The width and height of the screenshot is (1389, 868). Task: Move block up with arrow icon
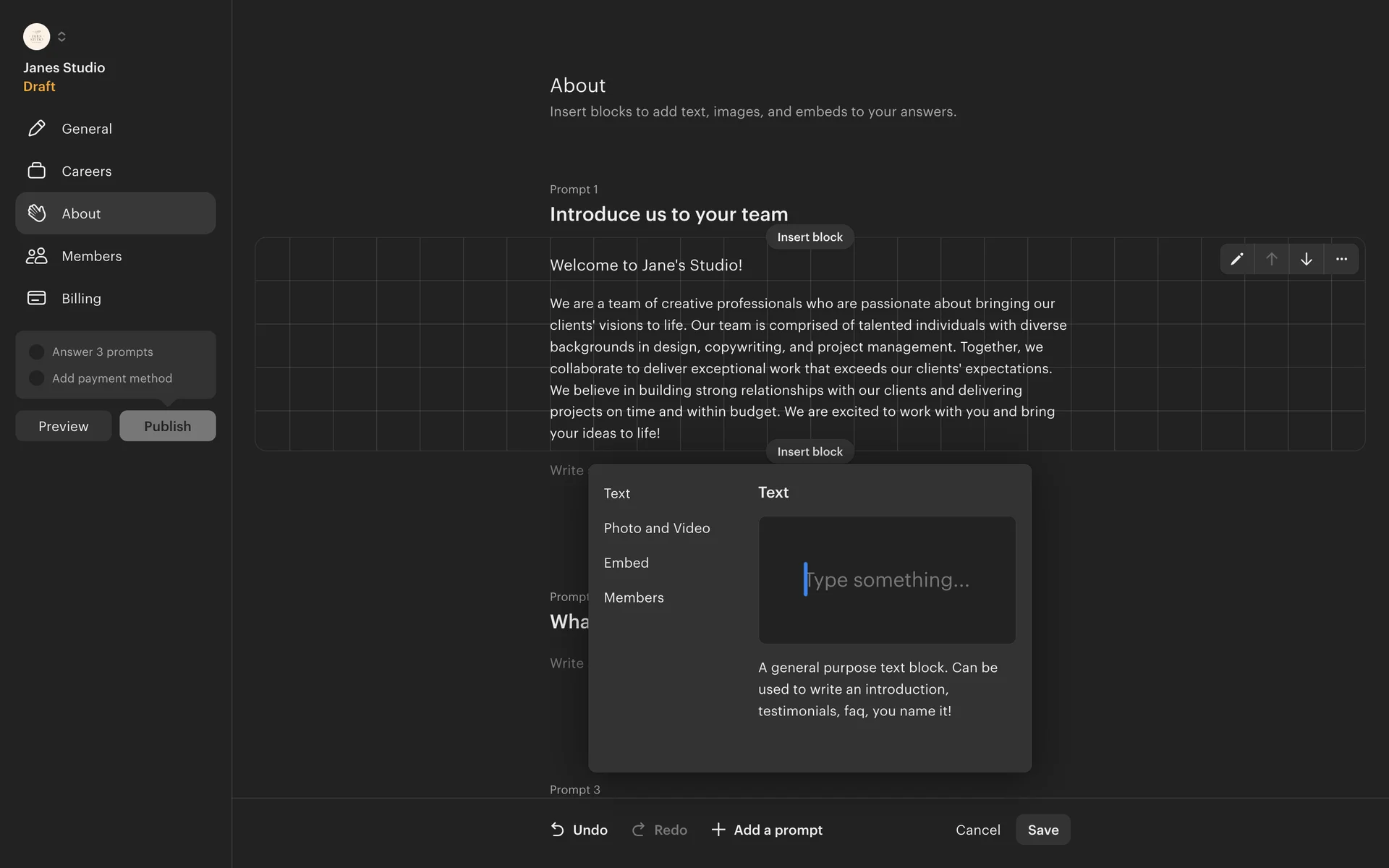(1272, 259)
